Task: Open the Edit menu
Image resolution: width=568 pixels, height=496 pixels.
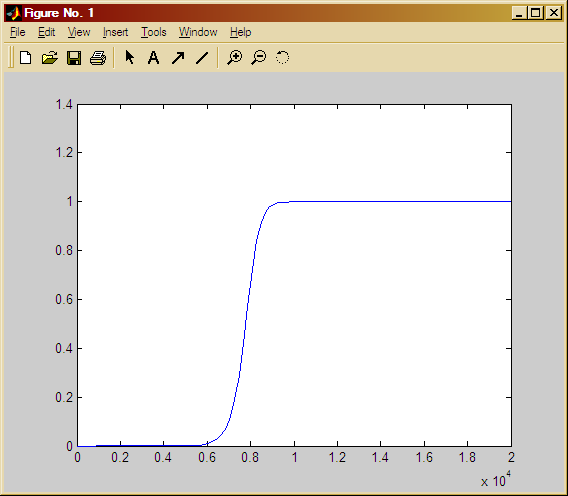Action: tap(47, 32)
